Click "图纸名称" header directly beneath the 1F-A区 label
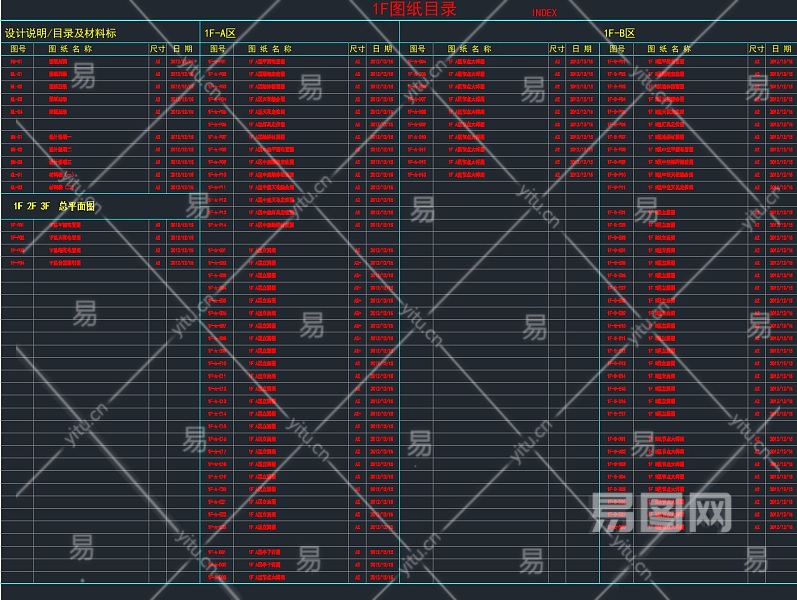Image resolution: width=797 pixels, height=600 pixels. [x=270, y=49]
